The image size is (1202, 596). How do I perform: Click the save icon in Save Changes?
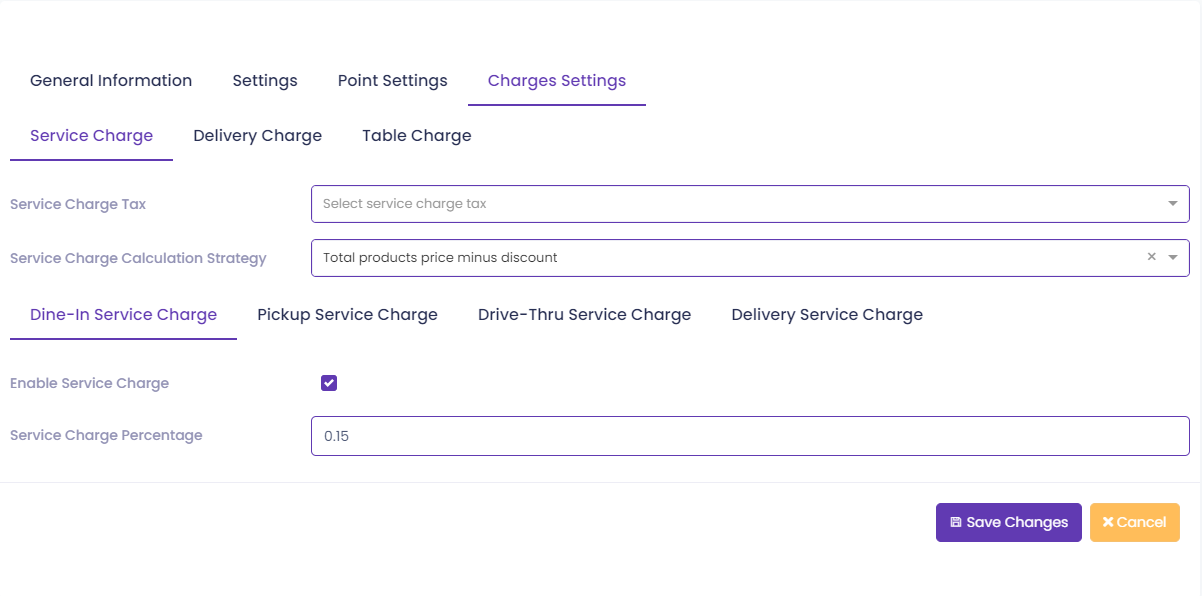(955, 523)
